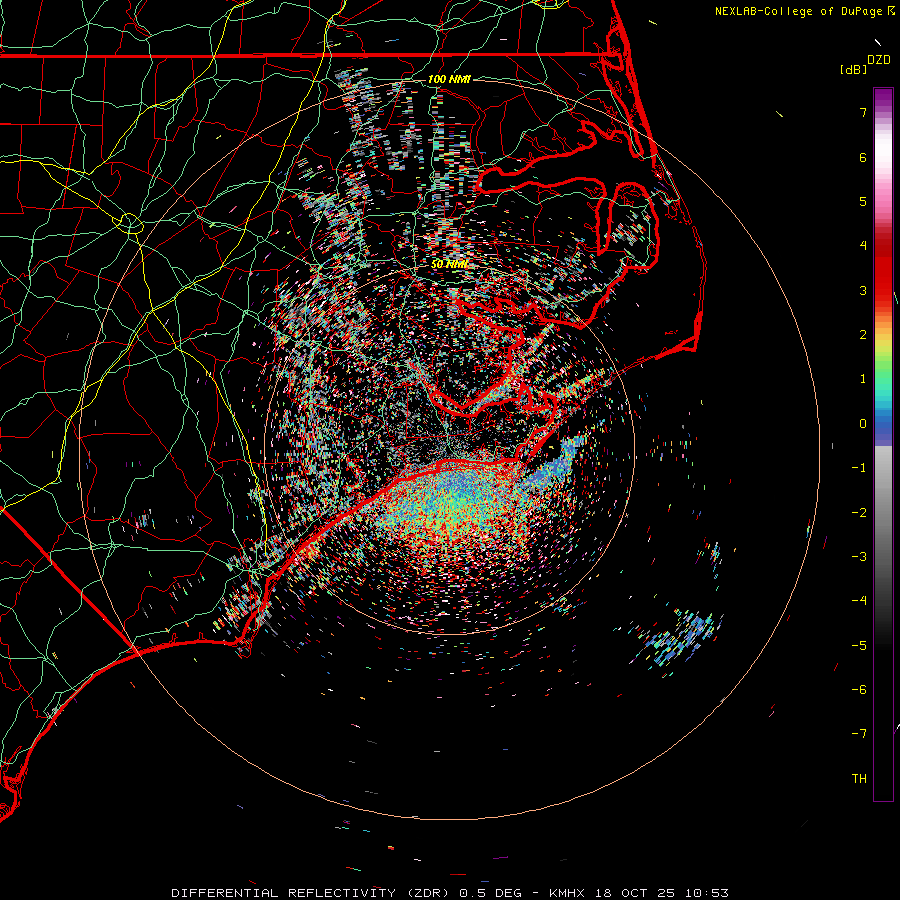Image resolution: width=900 pixels, height=900 pixels.
Task: Select the -5 value on color scale
Action: point(859,646)
